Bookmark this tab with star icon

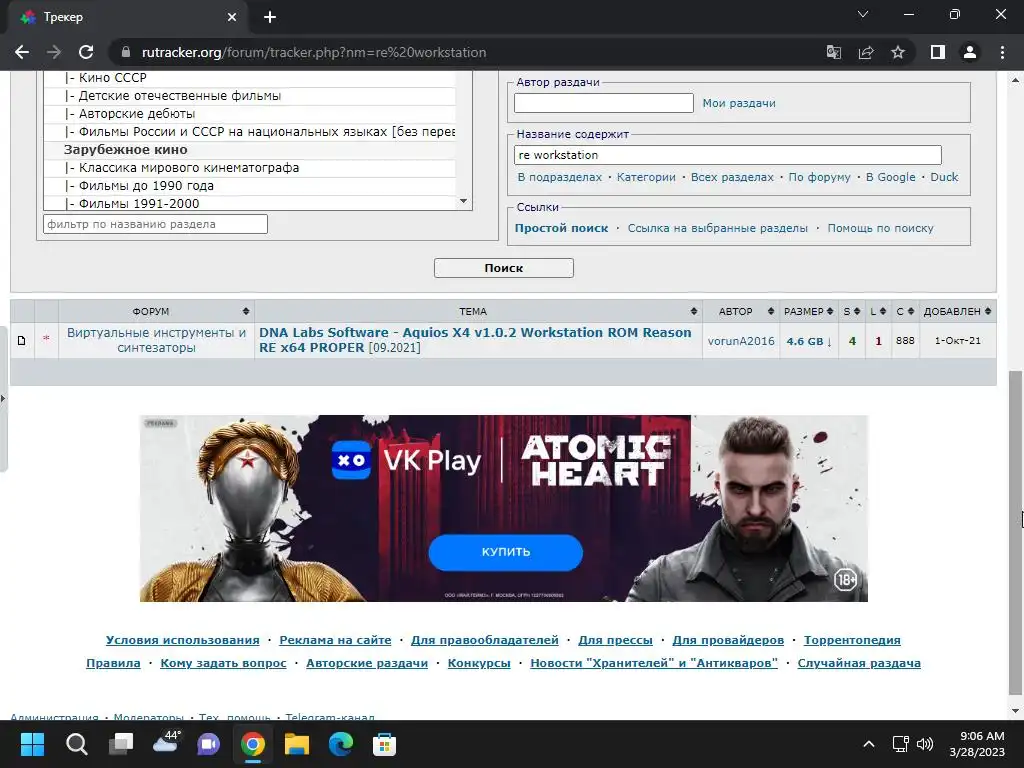point(898,52)
